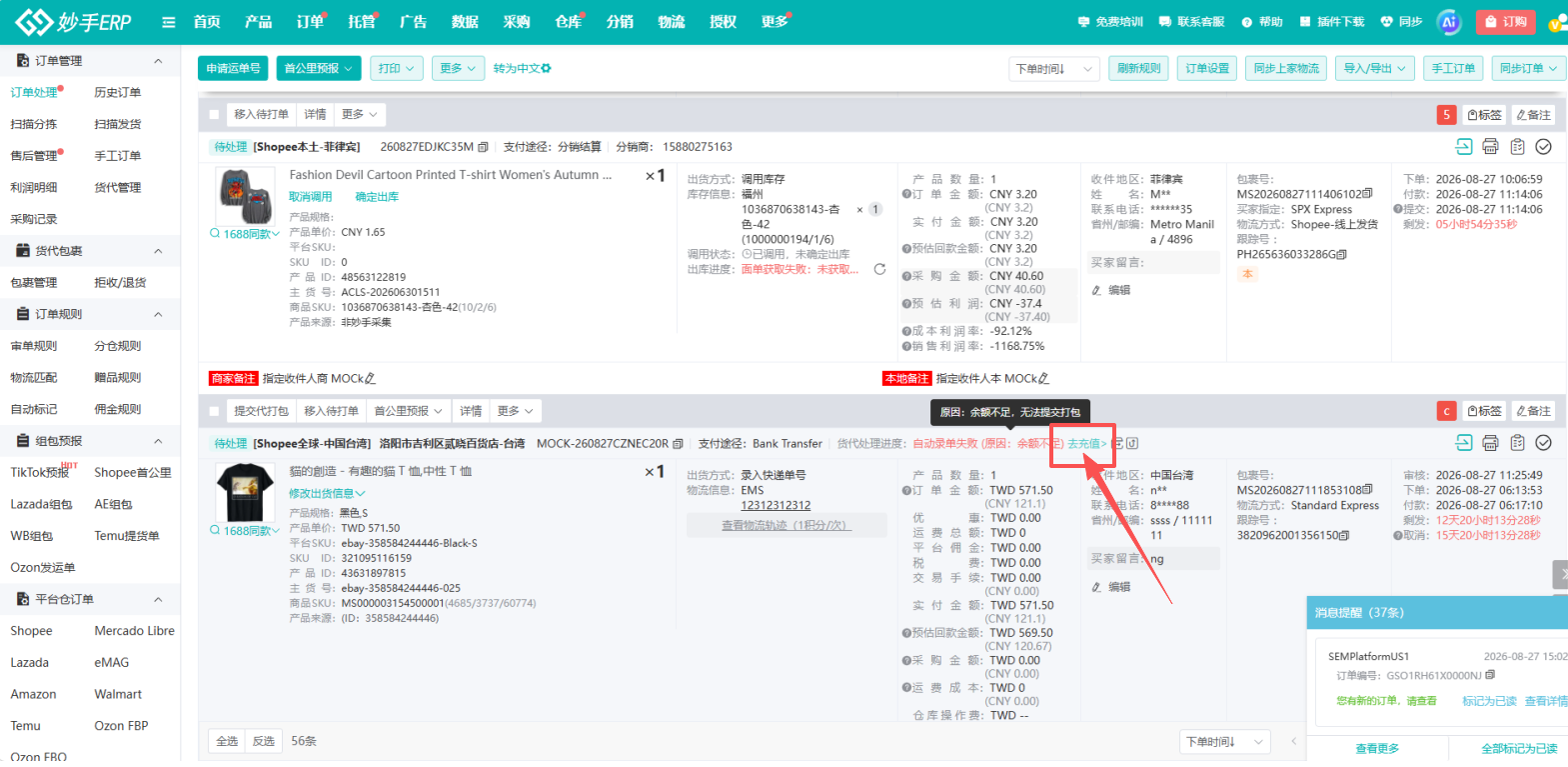Collapse the 订单管理 sidebar section
The image size is (1568, 767).
pyautogui.click(x=158, y=61)
